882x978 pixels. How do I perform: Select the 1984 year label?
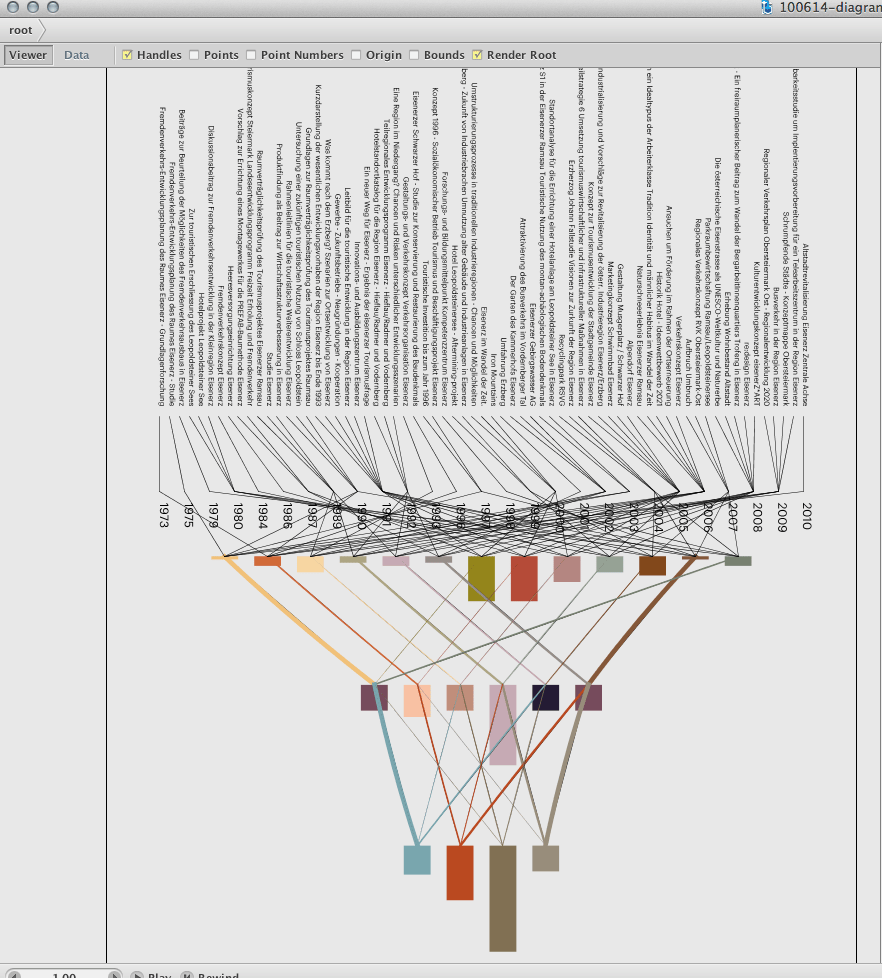click(263, 516)
